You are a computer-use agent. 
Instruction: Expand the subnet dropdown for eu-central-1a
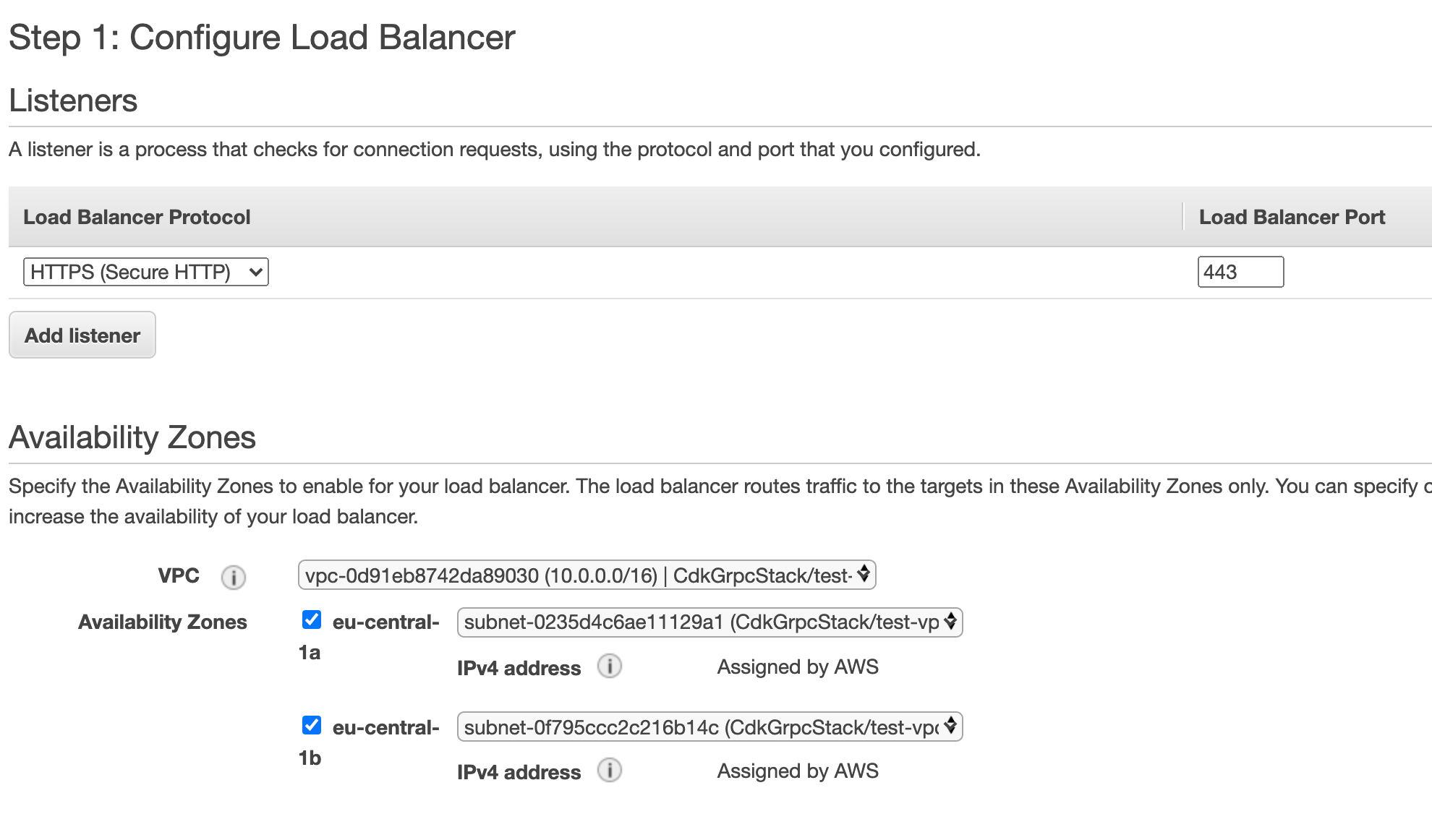tap(709, 622)
